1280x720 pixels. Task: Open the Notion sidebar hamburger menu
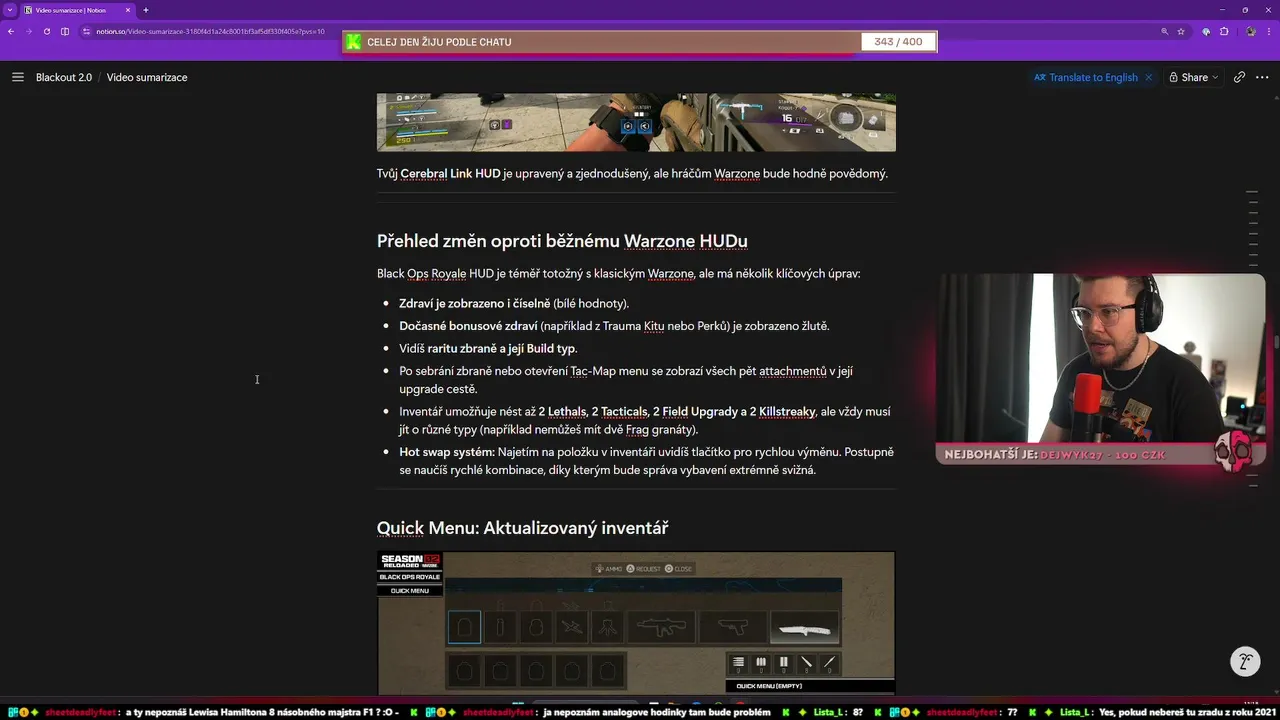click(x=18, y=77)
